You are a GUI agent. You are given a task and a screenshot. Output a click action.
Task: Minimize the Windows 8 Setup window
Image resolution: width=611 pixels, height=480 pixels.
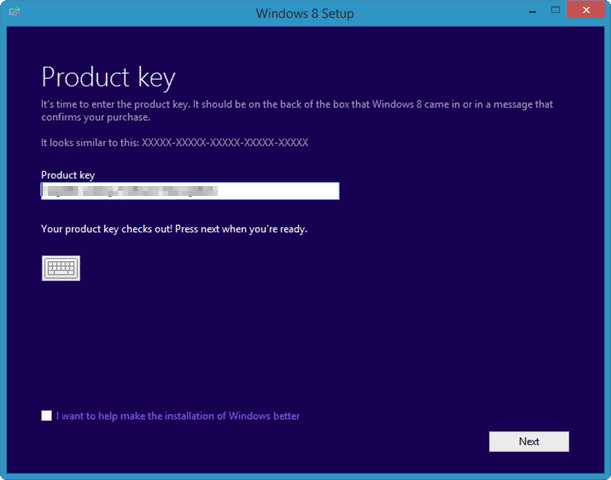click(x=532, y=11)
